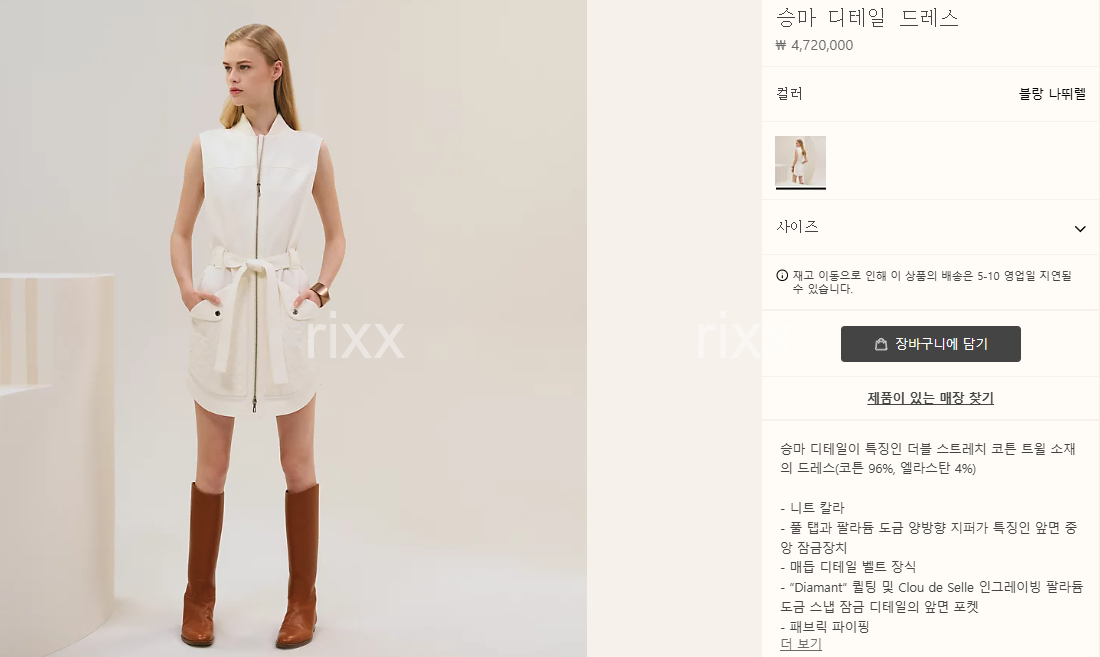Image resolution: width=1100 pixels, height=657 pixels.
Task: Click the shopping bag icon in cart button
Action: 880,344
